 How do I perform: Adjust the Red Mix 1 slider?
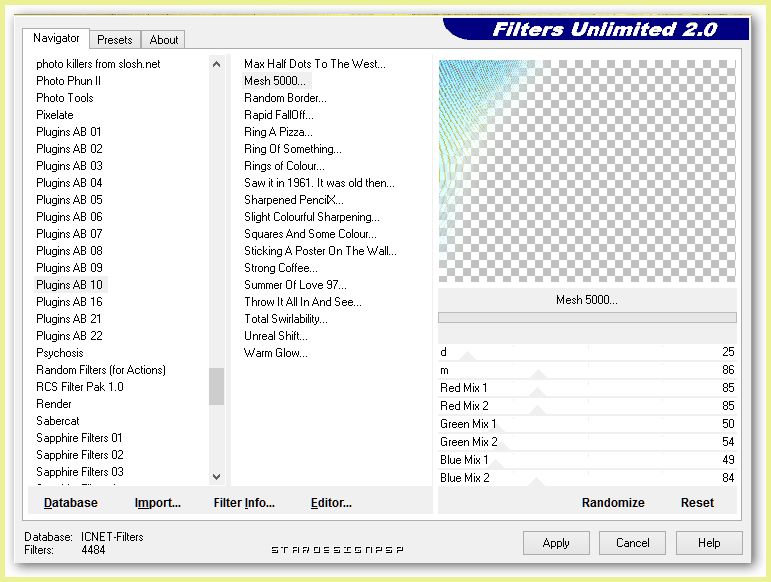(587, 388)
